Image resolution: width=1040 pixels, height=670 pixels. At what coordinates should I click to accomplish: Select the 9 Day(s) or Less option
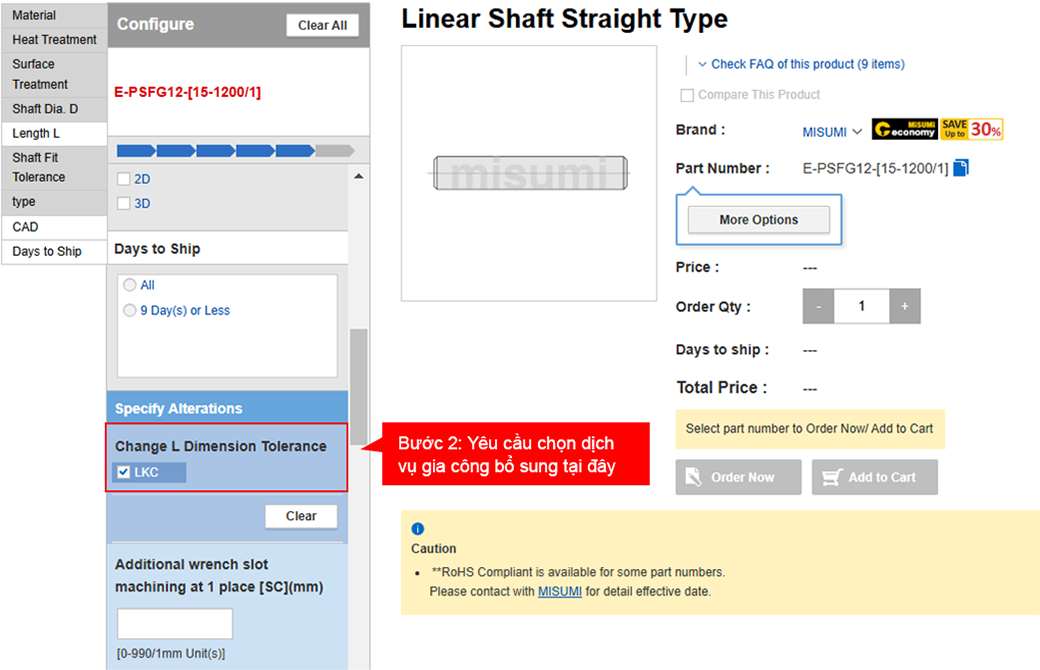coord(130,311)
